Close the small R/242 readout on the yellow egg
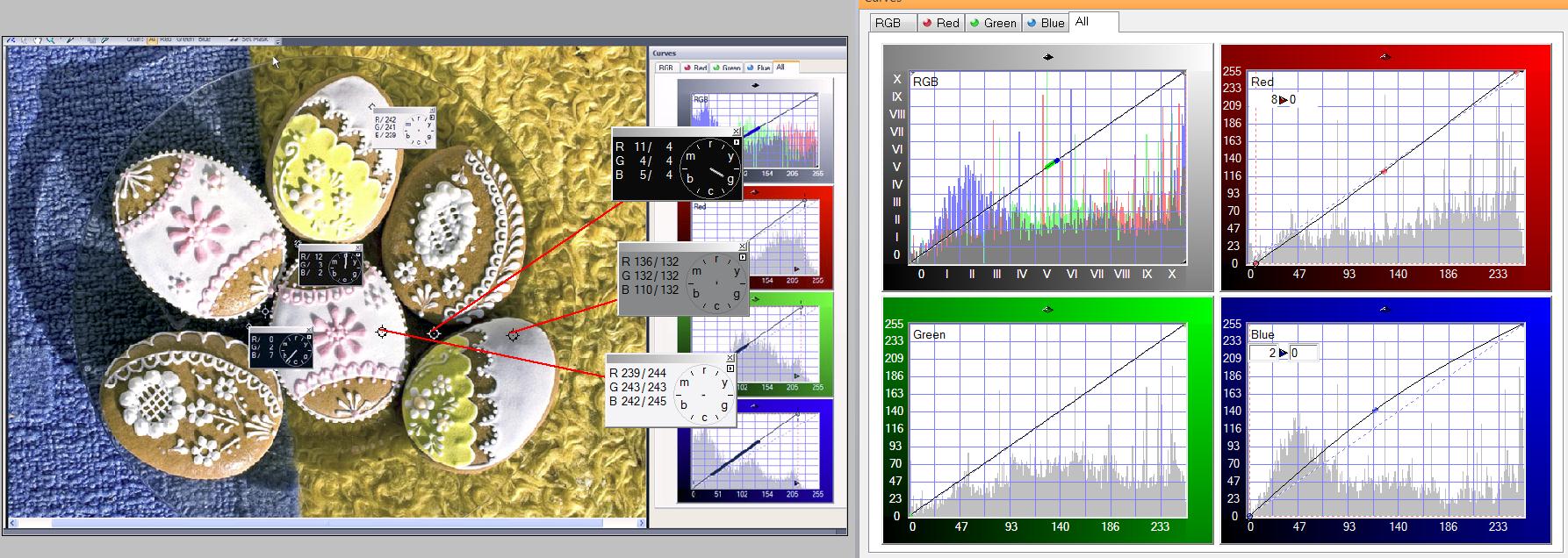This screenshot has height=558, width=1568. click(x=432, y=111)
